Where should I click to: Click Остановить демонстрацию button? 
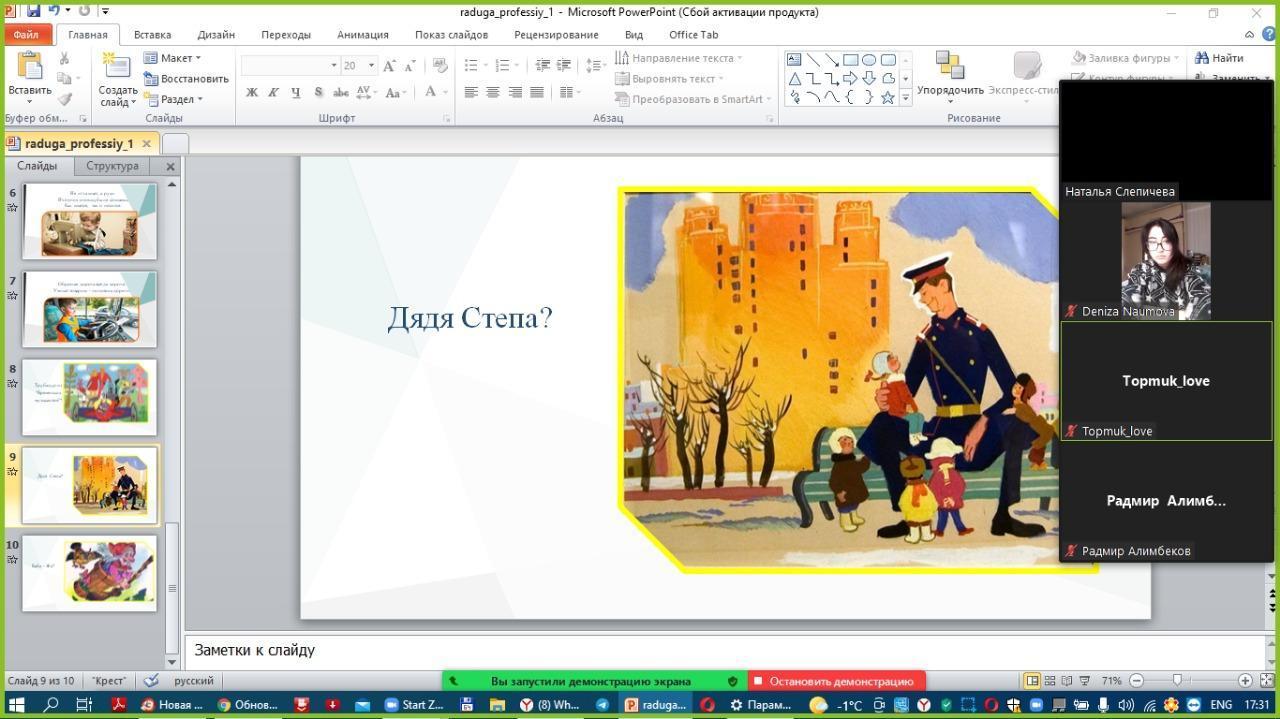[x=836, y=681]
